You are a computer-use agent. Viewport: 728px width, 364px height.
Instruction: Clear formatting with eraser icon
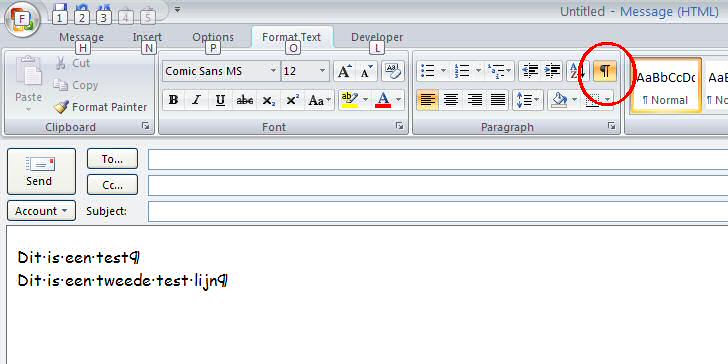coord(393,71)
